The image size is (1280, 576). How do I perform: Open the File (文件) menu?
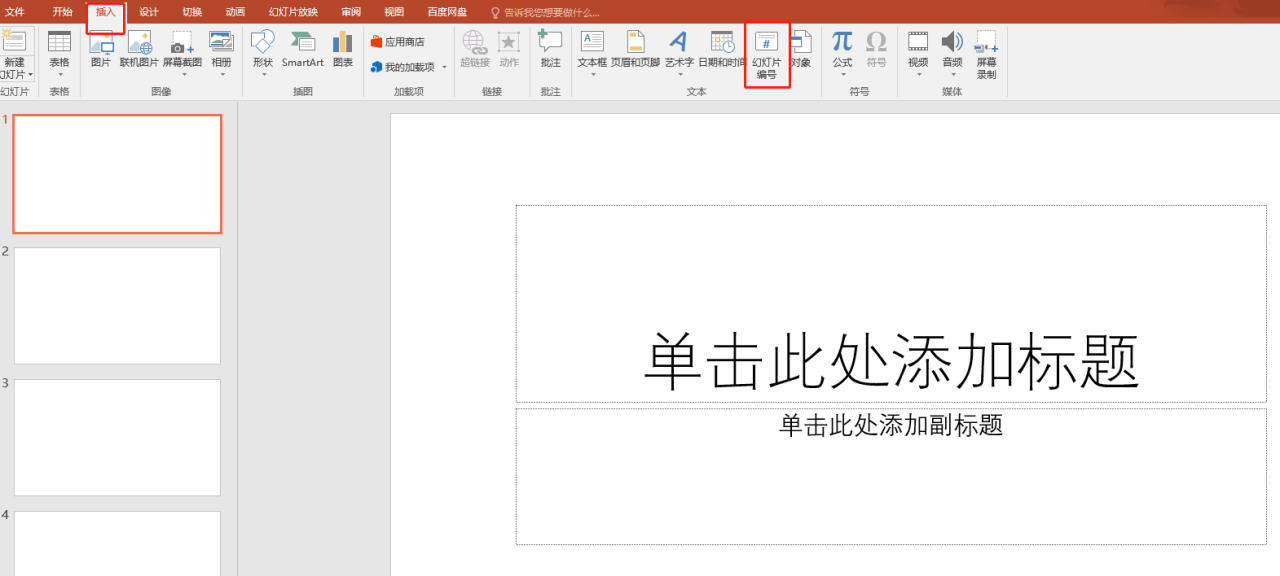coord(15,12)
